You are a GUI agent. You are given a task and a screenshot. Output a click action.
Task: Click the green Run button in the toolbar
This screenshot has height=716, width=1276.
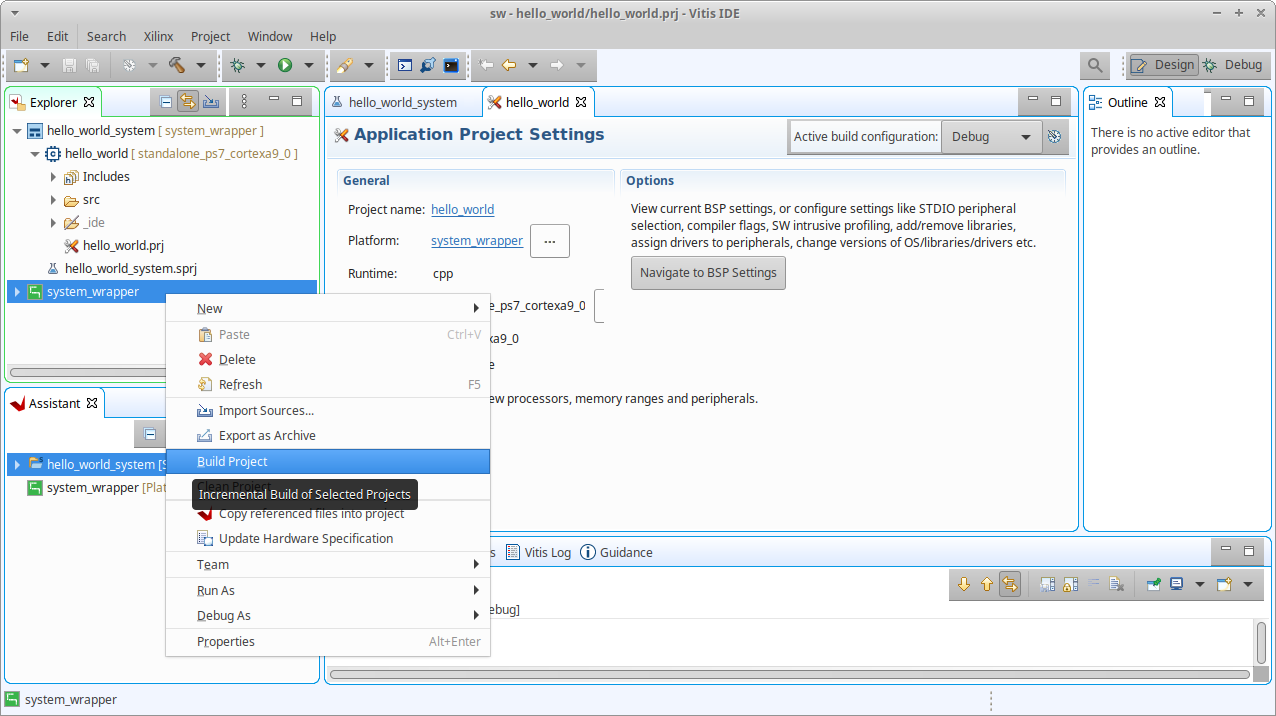tap(285, 65)
